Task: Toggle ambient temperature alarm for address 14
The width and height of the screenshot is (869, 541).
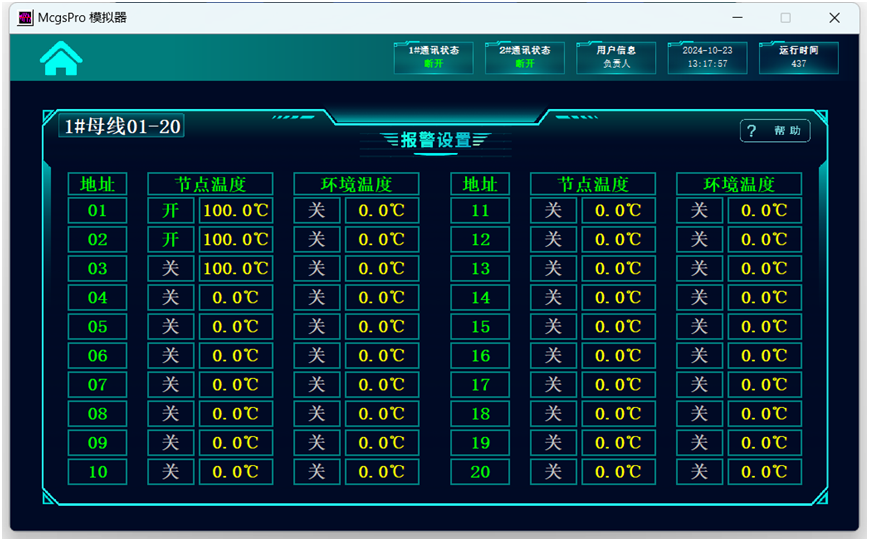Action: 699,298
